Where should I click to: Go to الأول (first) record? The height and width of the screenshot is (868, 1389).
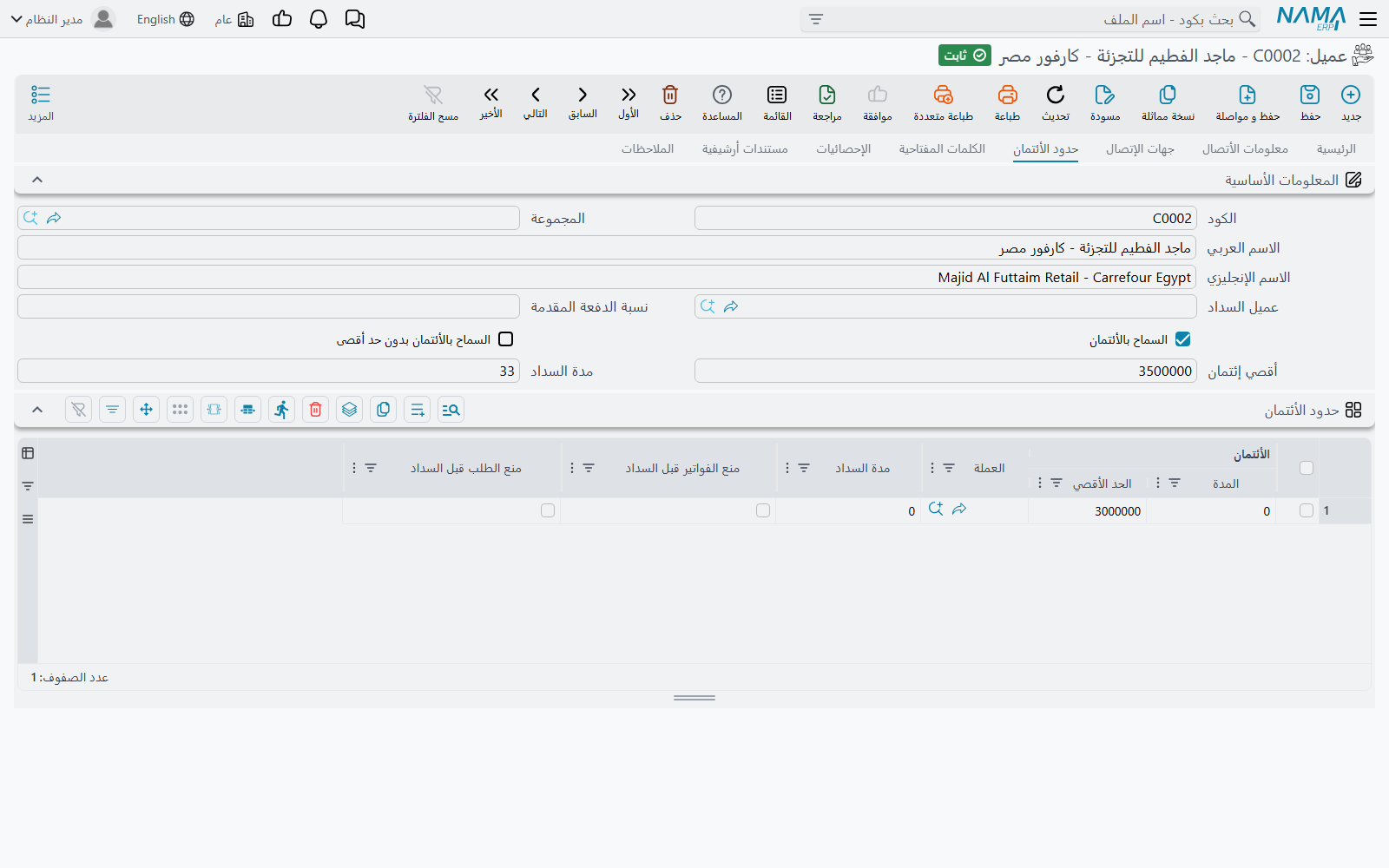tap(629, 102)
